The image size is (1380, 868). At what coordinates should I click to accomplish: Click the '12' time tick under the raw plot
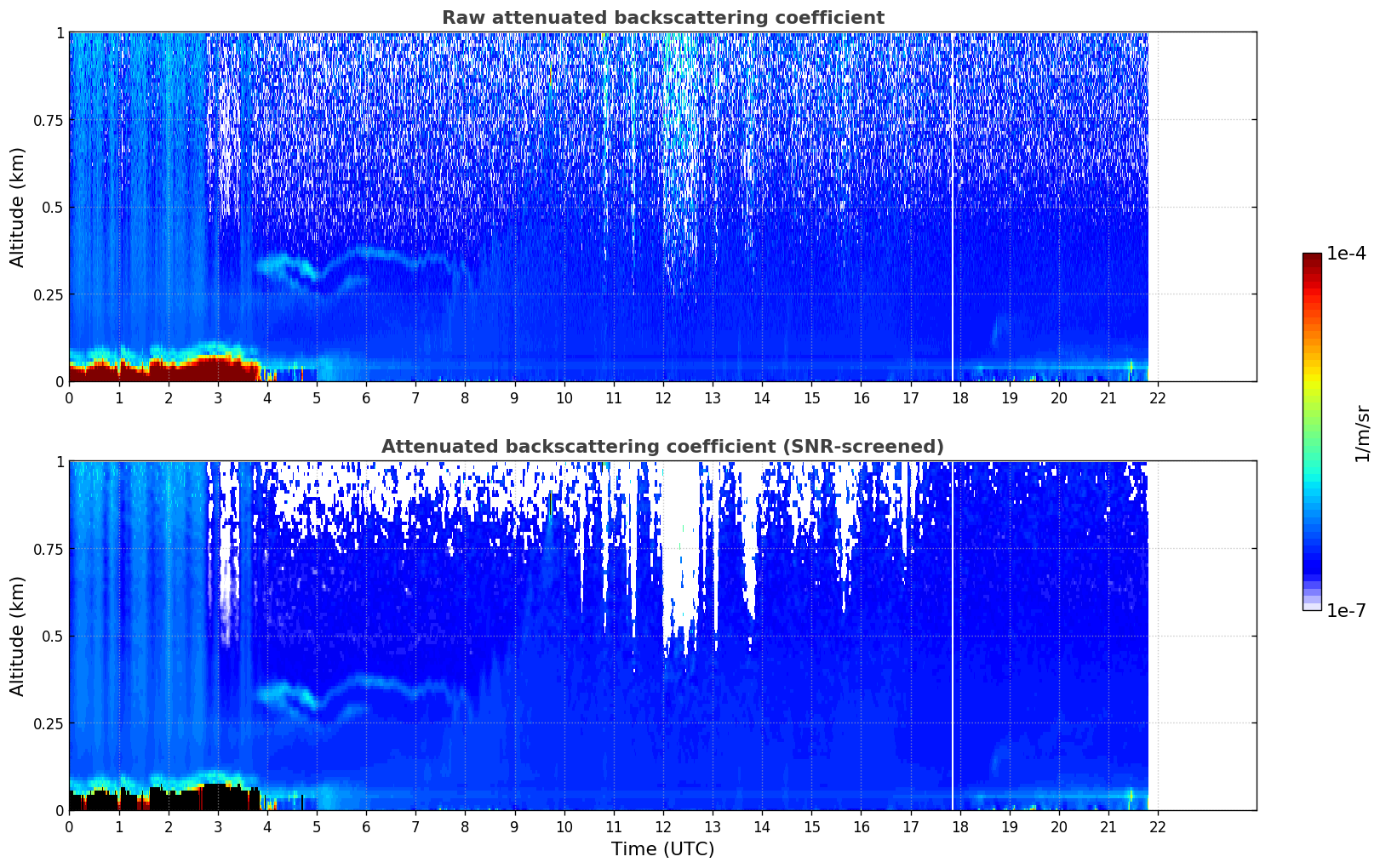[x=663, y=397]
